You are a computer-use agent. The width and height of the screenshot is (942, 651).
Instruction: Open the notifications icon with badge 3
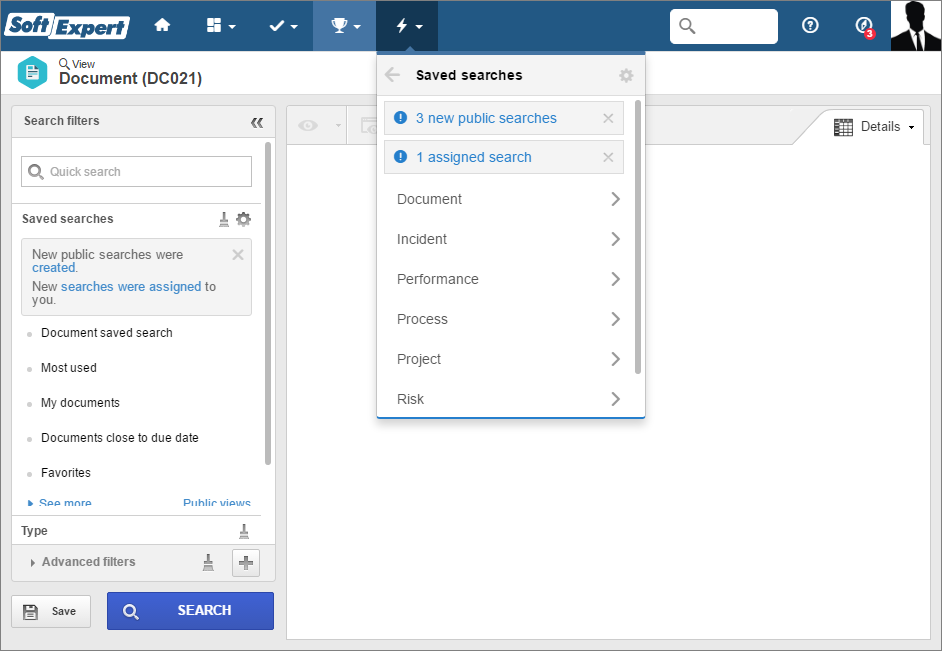pos(864,26)
